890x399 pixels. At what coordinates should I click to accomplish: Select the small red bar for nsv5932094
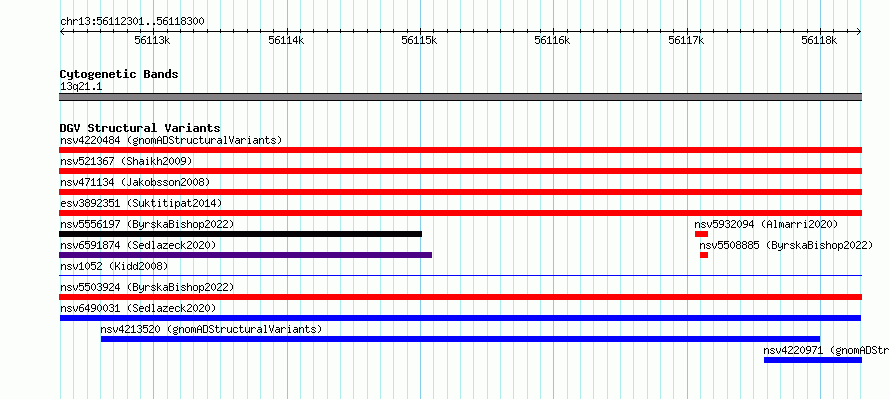pyautogui.click(x=702, y=234)
